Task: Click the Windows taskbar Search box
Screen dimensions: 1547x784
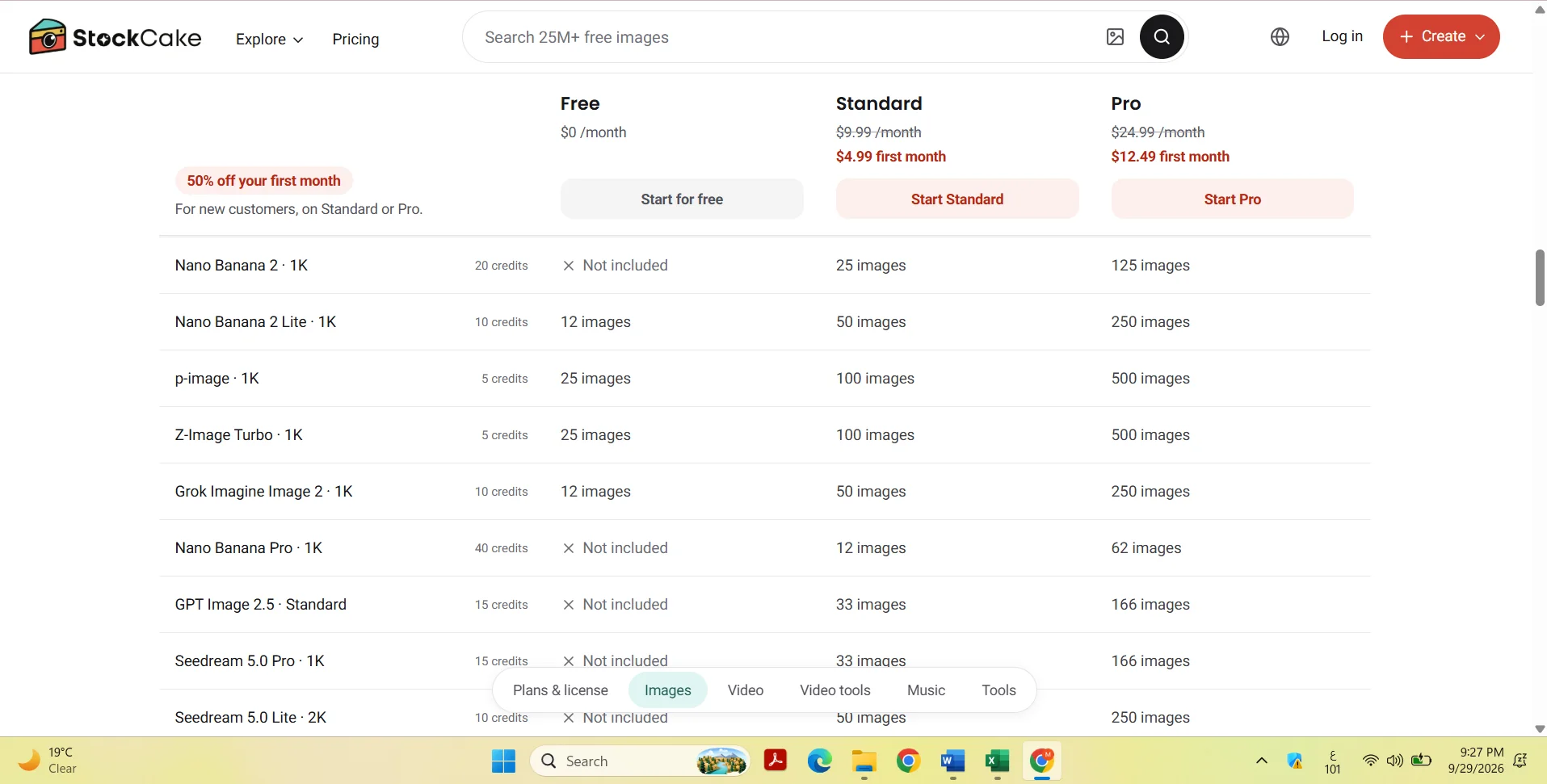Action: [x=640, y=761]
